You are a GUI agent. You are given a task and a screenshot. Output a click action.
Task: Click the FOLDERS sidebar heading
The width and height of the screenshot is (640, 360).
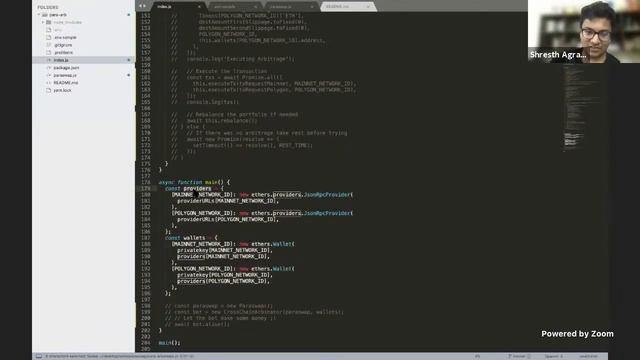click(48, 7)
